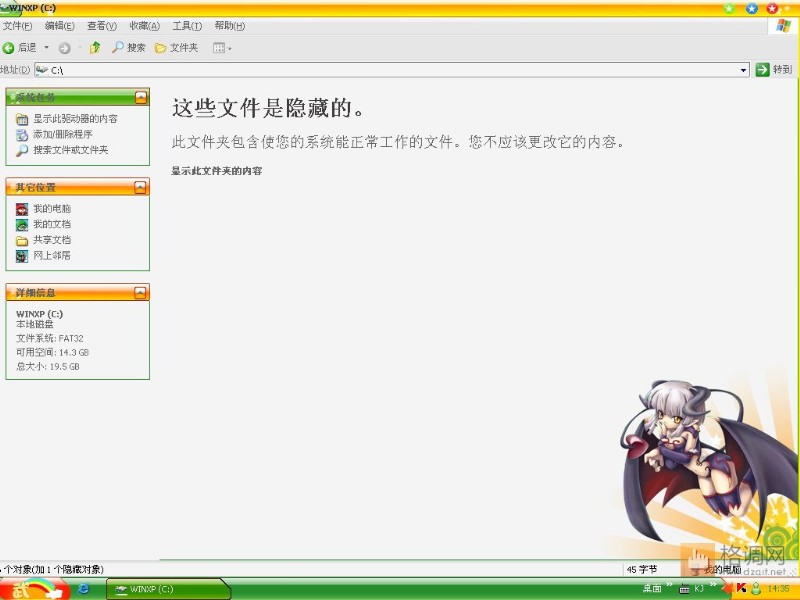Open the 帮助(H) menu
Image resolution: width=800 pixels, height=600 pixels.
pos(230,26)
